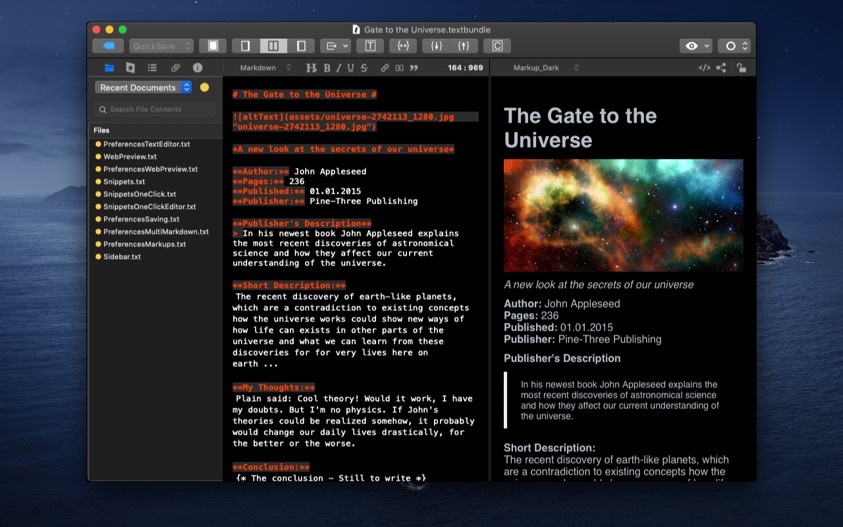Toggle underline formatting

click(351, 68)
